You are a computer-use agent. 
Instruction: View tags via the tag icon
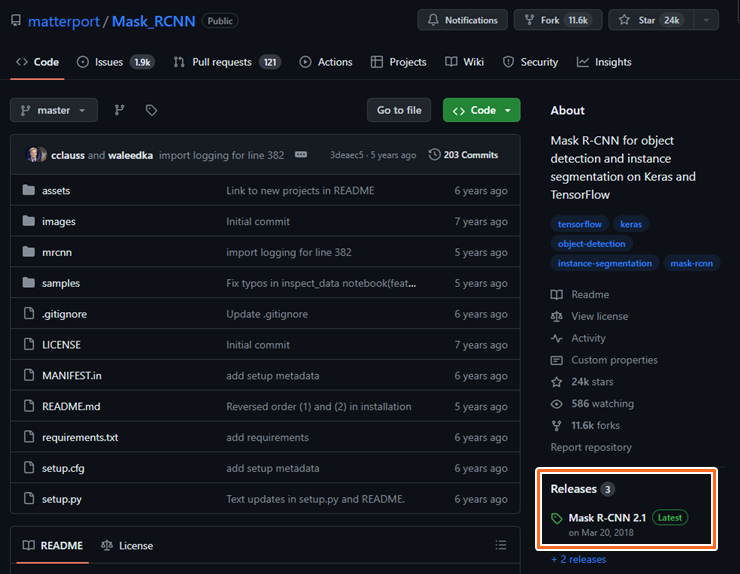pyautogui.click(x=151, y=110)
